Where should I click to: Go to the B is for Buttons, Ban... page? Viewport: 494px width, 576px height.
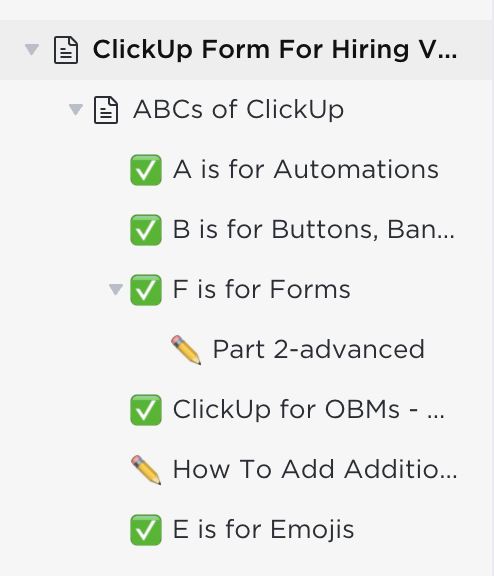pyautogui.click(x=314, y=230)
